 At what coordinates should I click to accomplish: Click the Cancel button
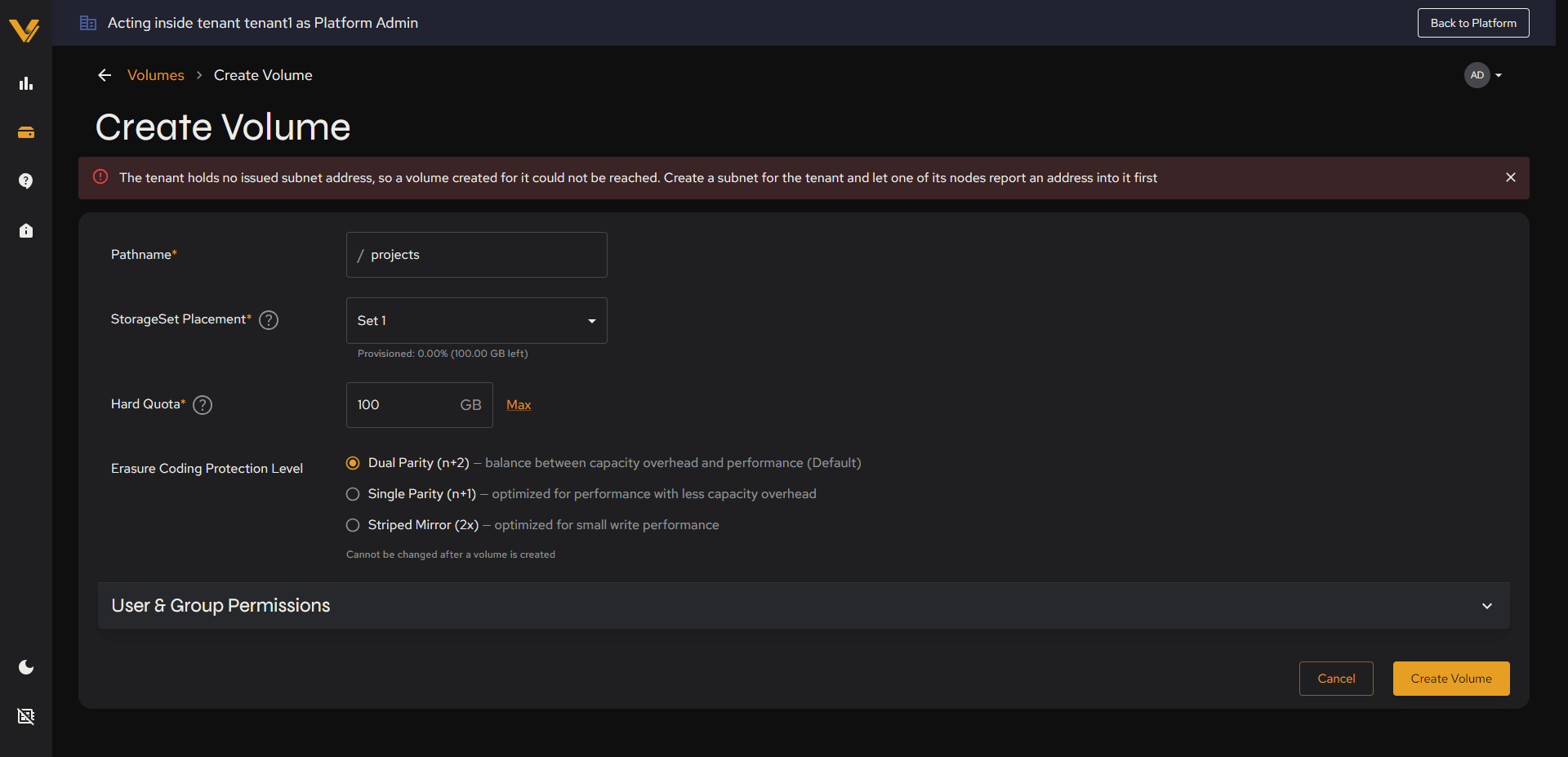(x=1336, y=679)
